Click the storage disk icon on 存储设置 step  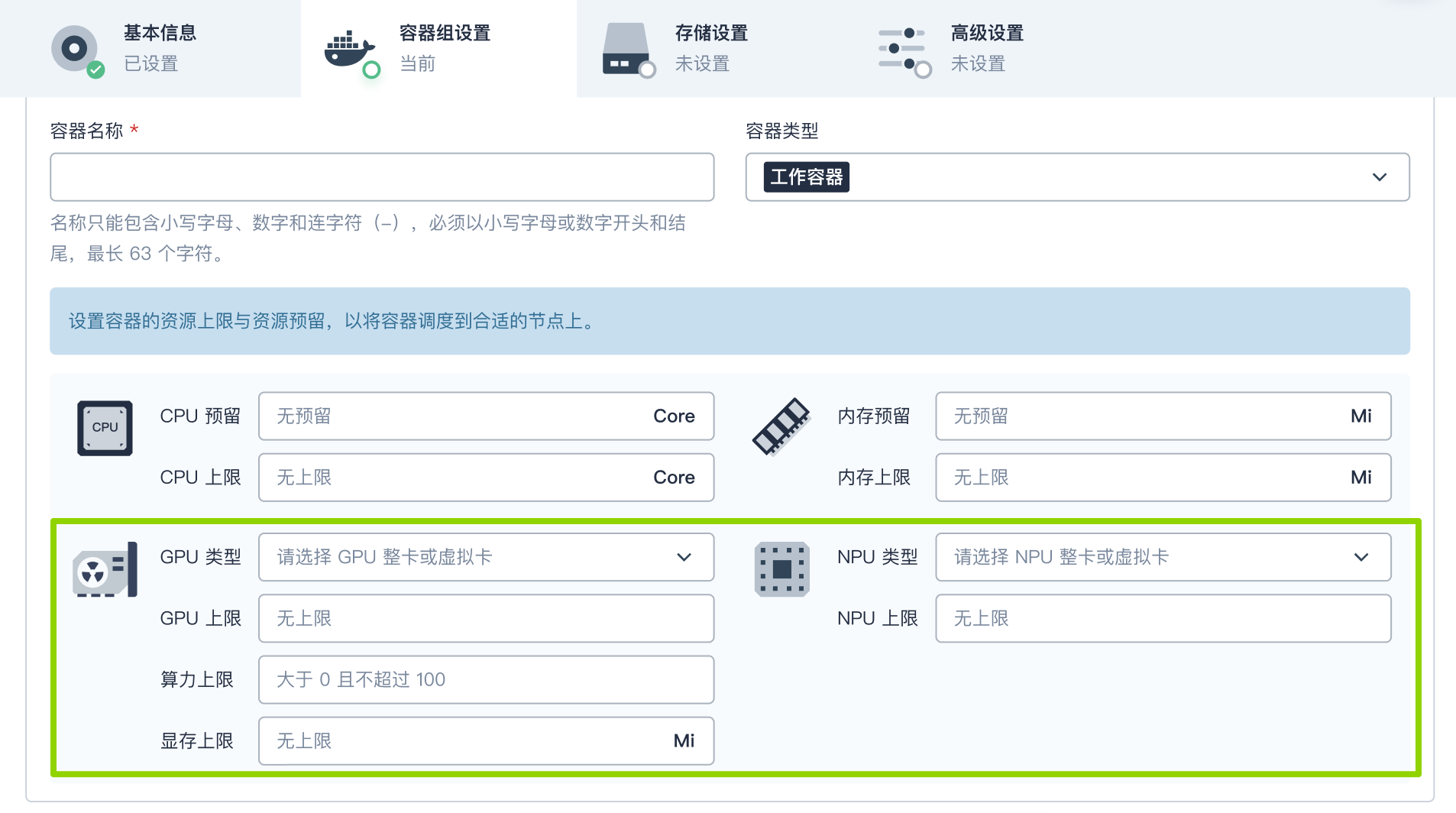point(626,48)
